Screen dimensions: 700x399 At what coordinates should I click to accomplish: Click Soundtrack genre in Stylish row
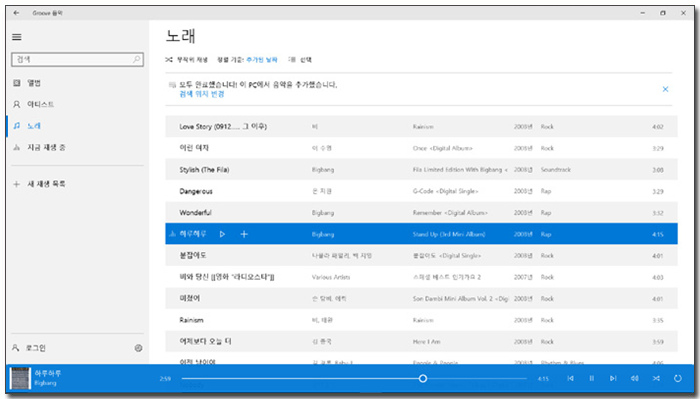pyautogui.click(x=555, y=170)
